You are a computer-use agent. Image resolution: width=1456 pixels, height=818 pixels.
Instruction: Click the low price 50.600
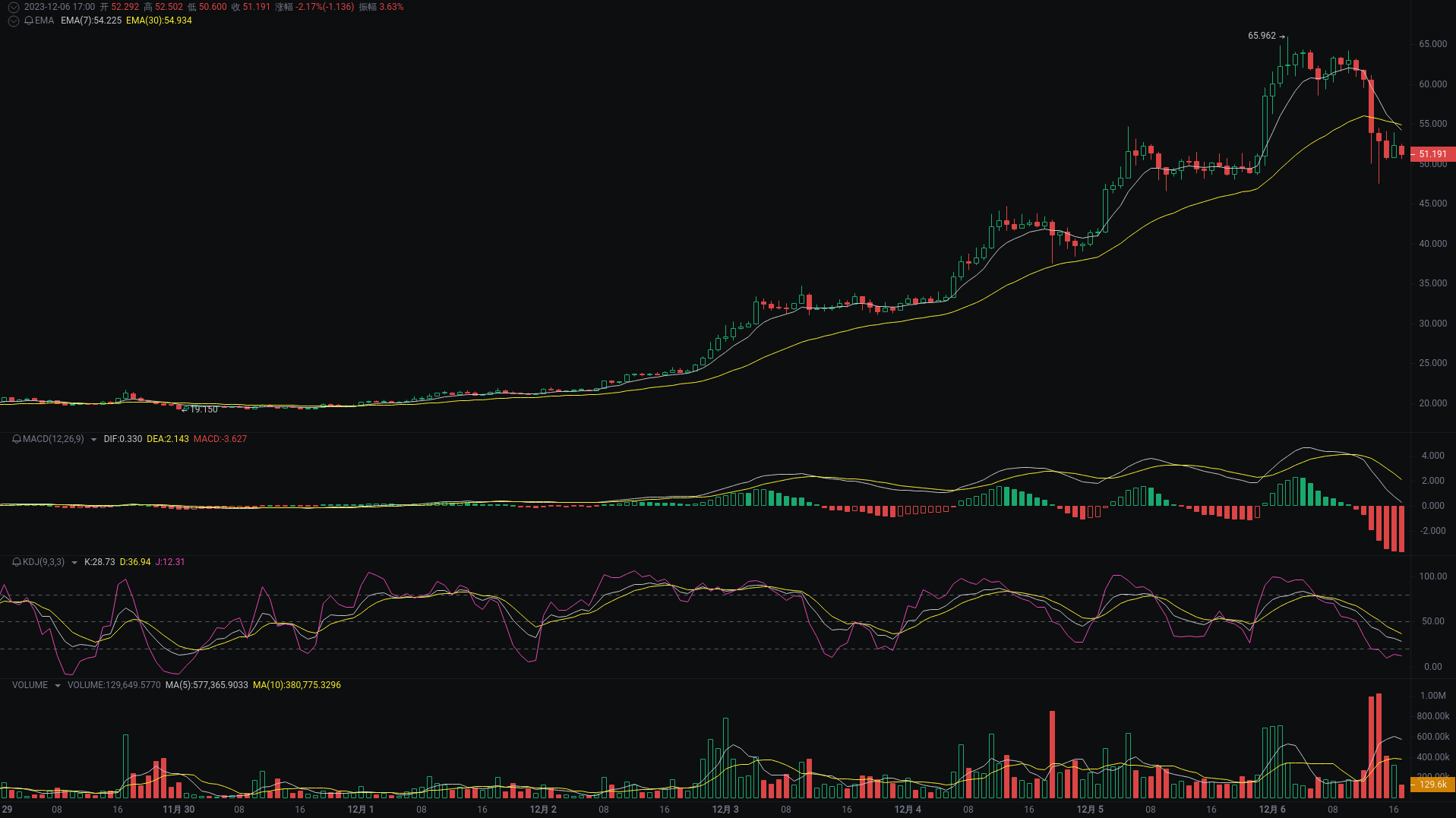click(213, 7)
